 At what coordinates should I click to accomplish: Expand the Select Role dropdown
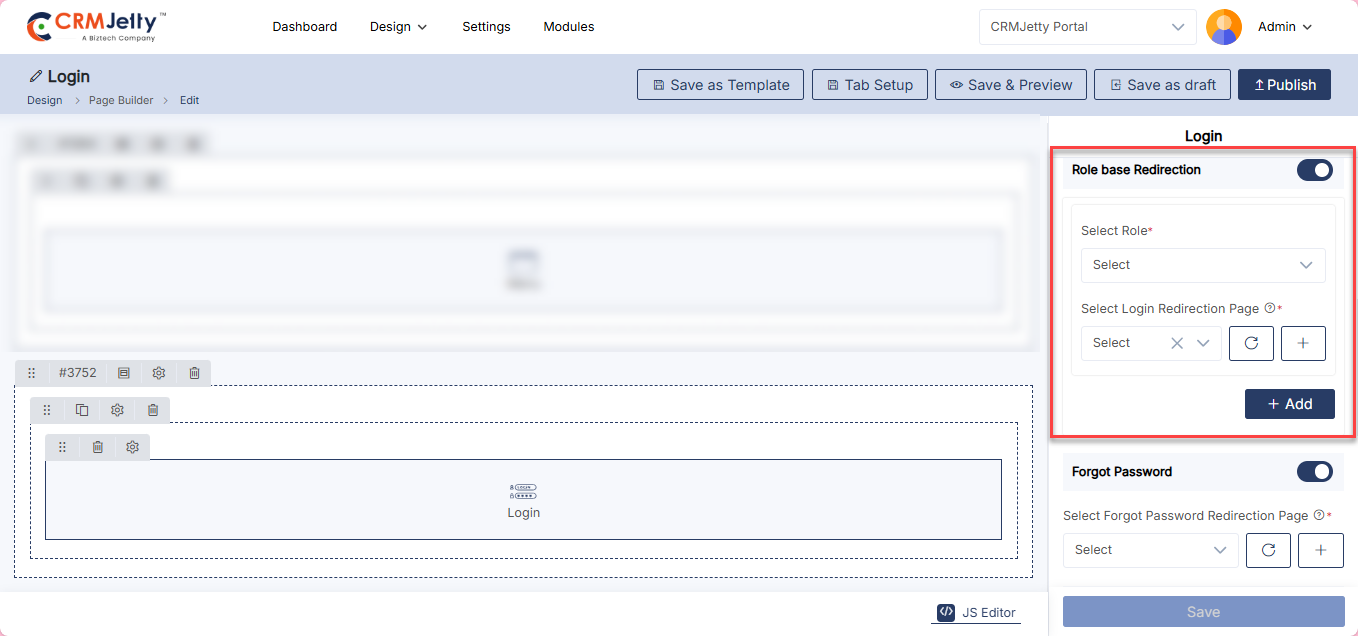(1202, 265)
